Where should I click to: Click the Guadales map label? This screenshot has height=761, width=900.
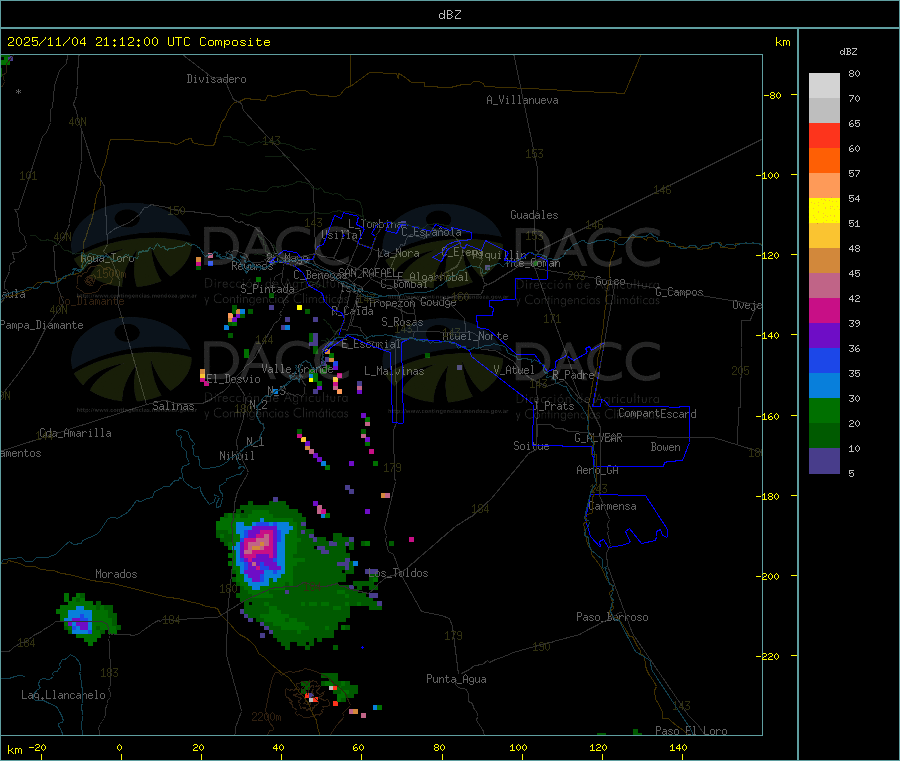coord(534,215)
